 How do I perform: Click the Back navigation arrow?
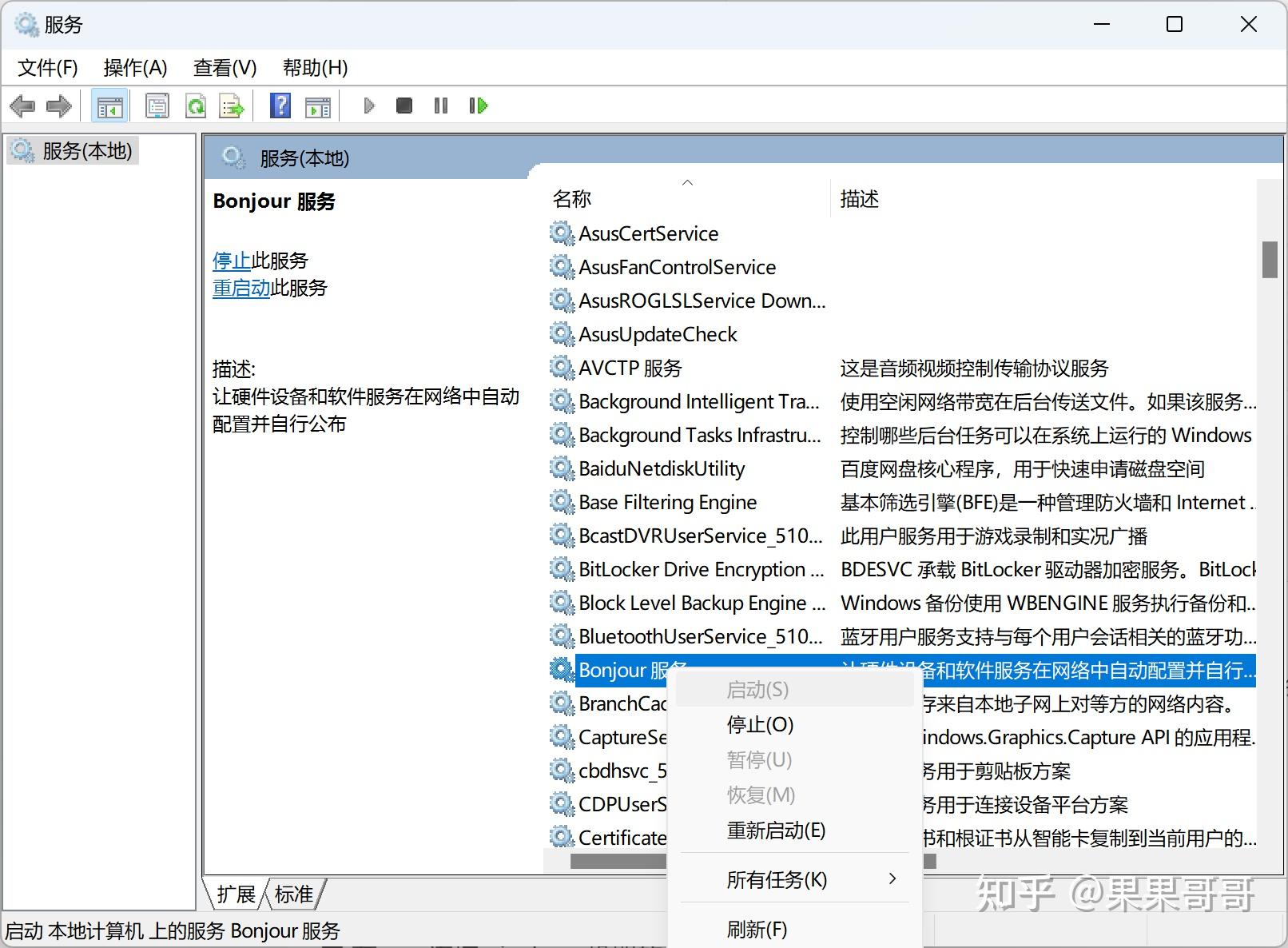22,106
